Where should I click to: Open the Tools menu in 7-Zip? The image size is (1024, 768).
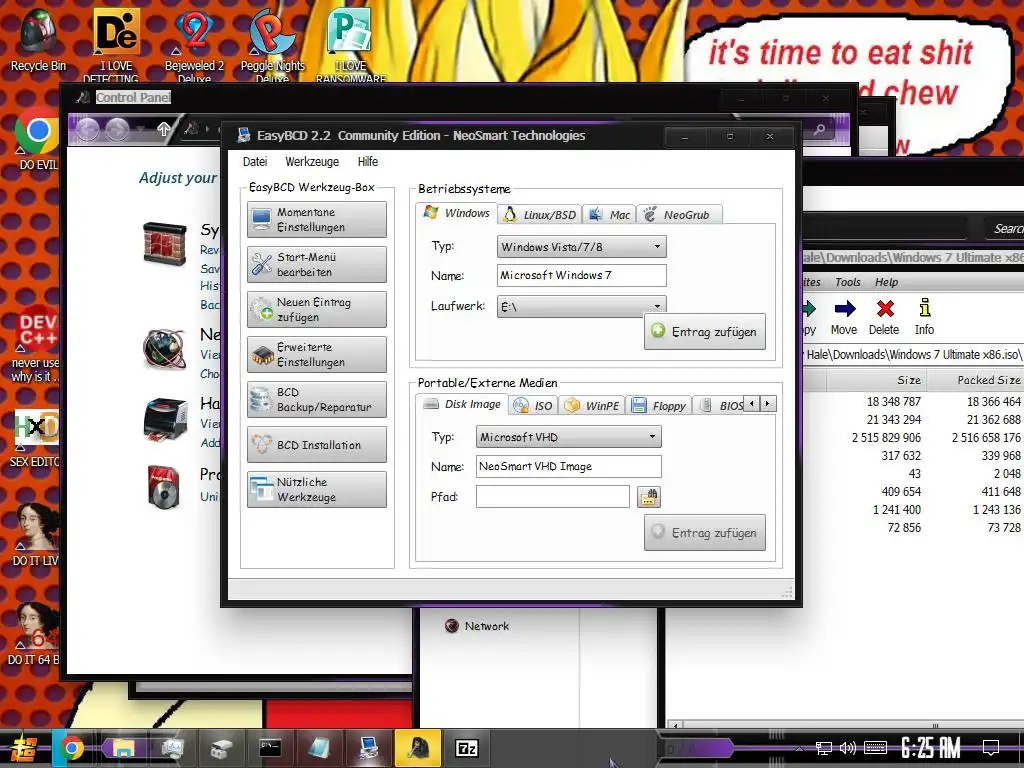[x=848, y=282]
